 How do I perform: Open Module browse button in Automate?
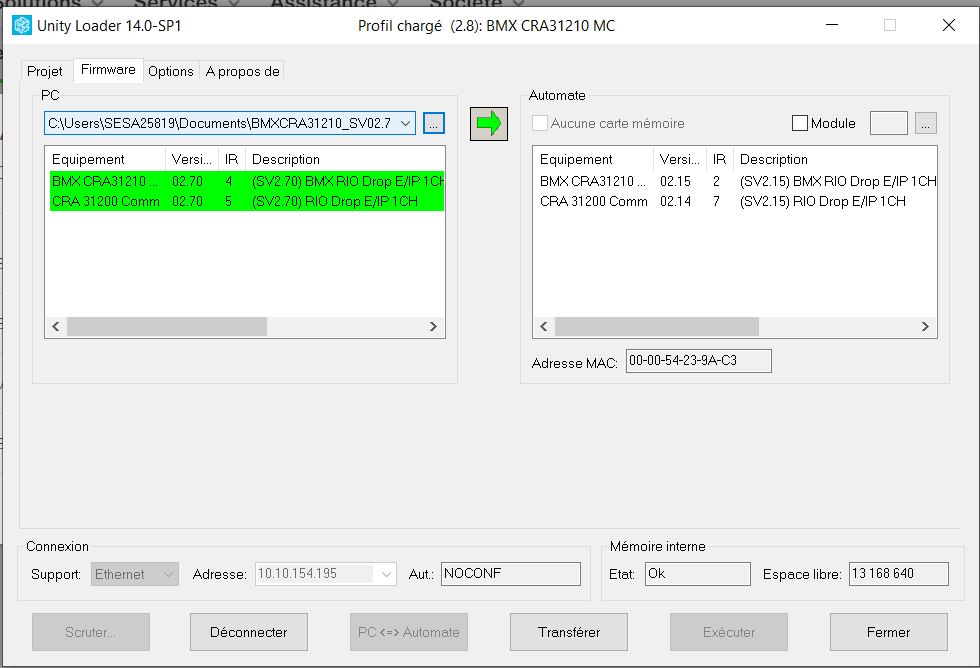pyautogui.click(x=926, y=123)
